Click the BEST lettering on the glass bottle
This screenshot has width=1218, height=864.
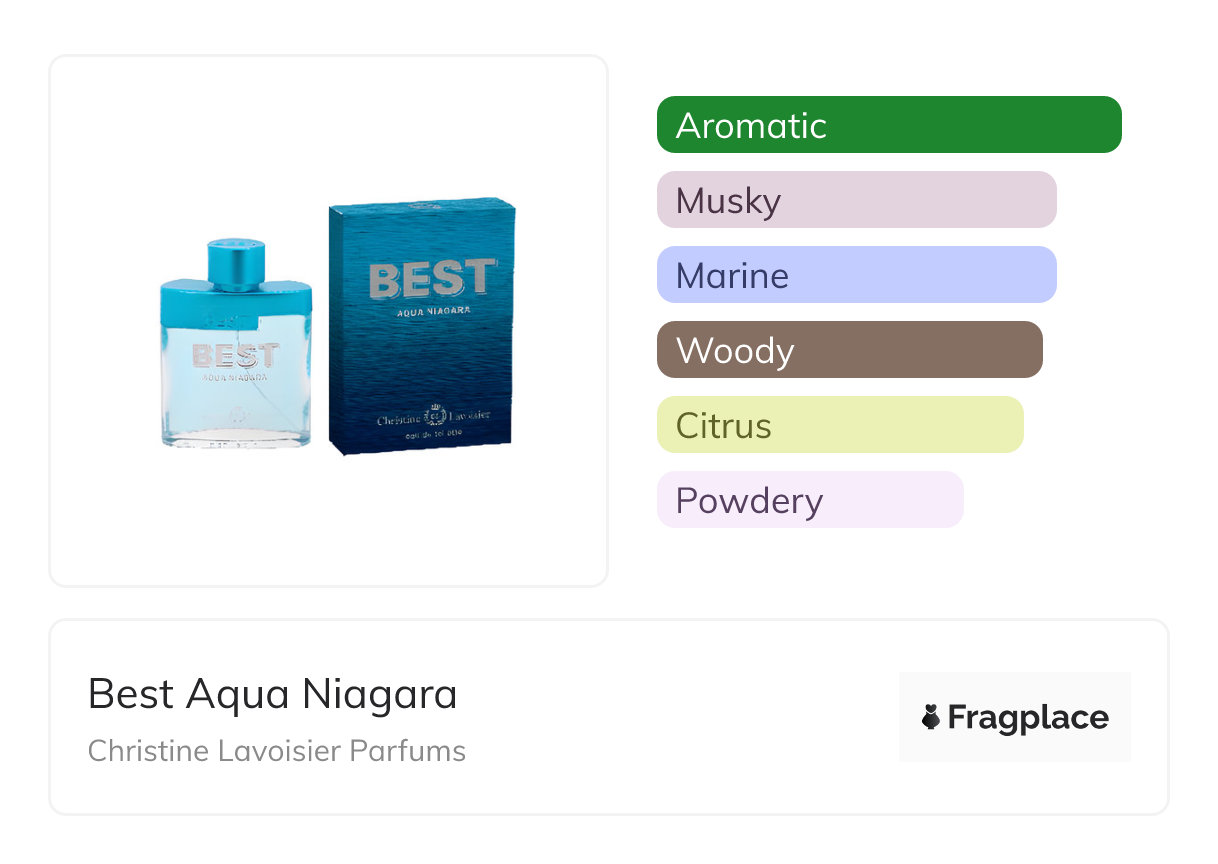pos(234,356)
